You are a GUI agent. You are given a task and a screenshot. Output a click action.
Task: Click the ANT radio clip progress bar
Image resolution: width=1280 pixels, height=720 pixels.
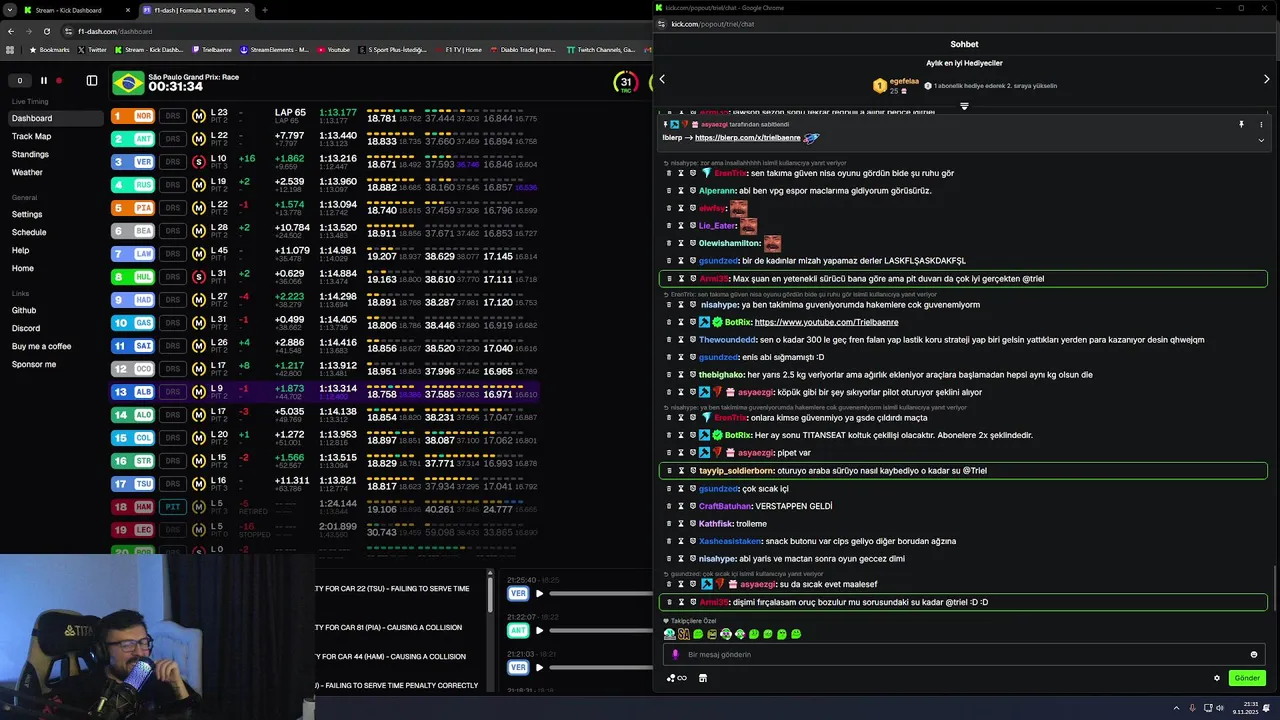pyautogui.click(x=601, y=630)
